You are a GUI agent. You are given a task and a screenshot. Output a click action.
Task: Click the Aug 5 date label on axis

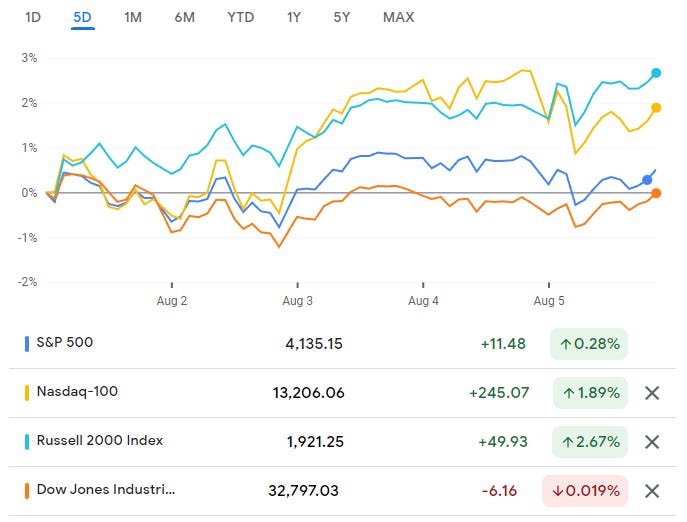click(x=549, y=301)
